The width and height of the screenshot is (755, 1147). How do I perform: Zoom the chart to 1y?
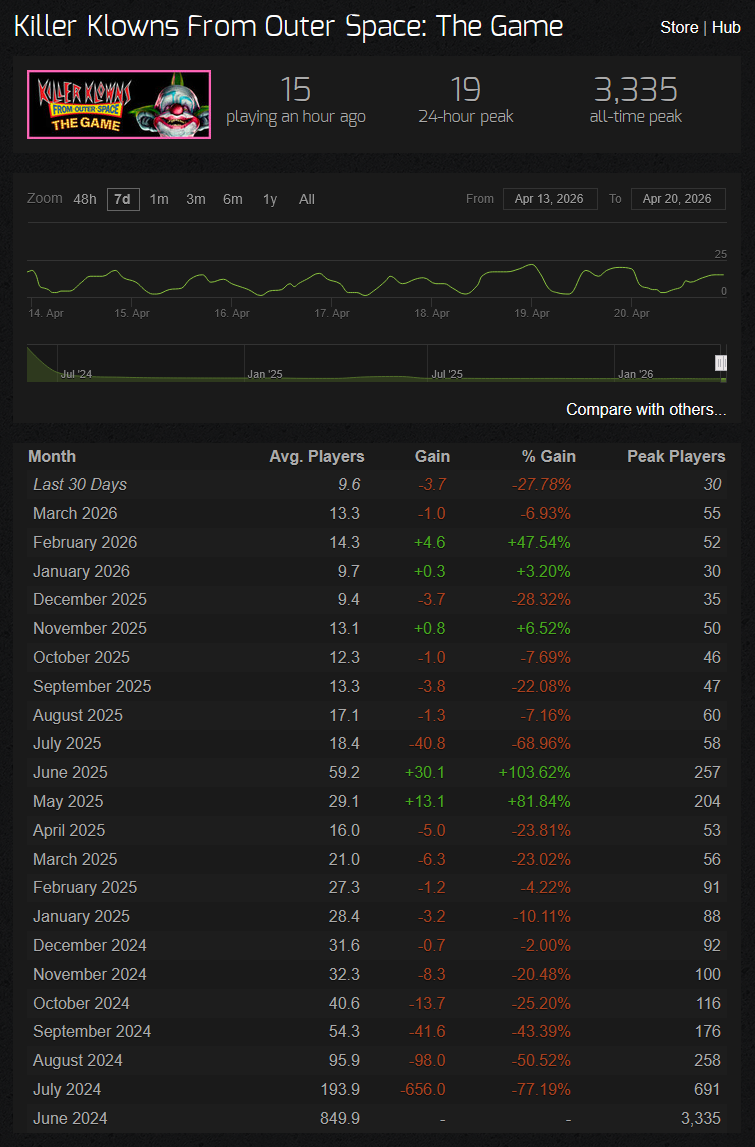270,199
